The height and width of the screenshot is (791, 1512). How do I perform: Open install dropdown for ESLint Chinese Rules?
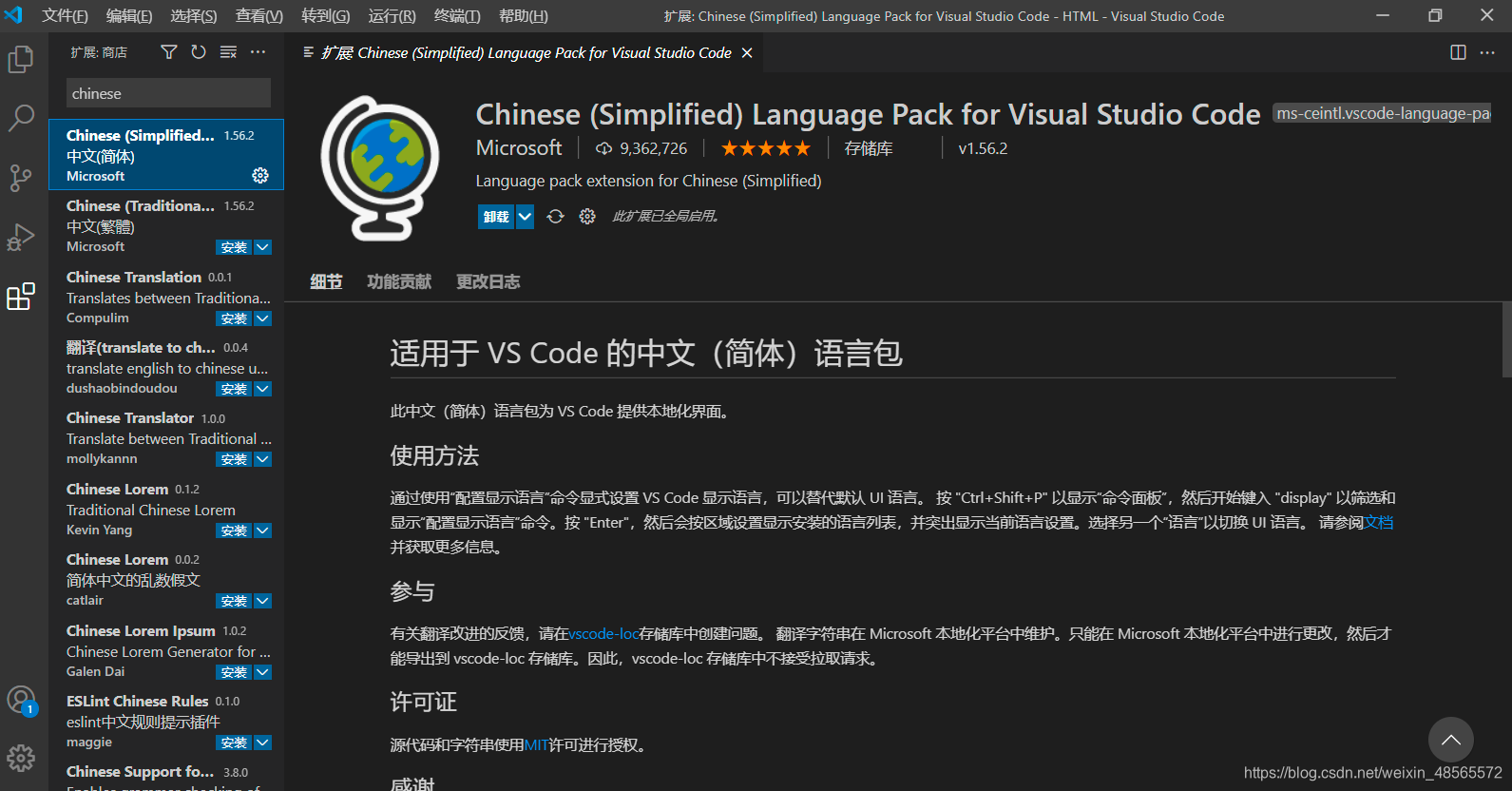[x=263, y=743]
